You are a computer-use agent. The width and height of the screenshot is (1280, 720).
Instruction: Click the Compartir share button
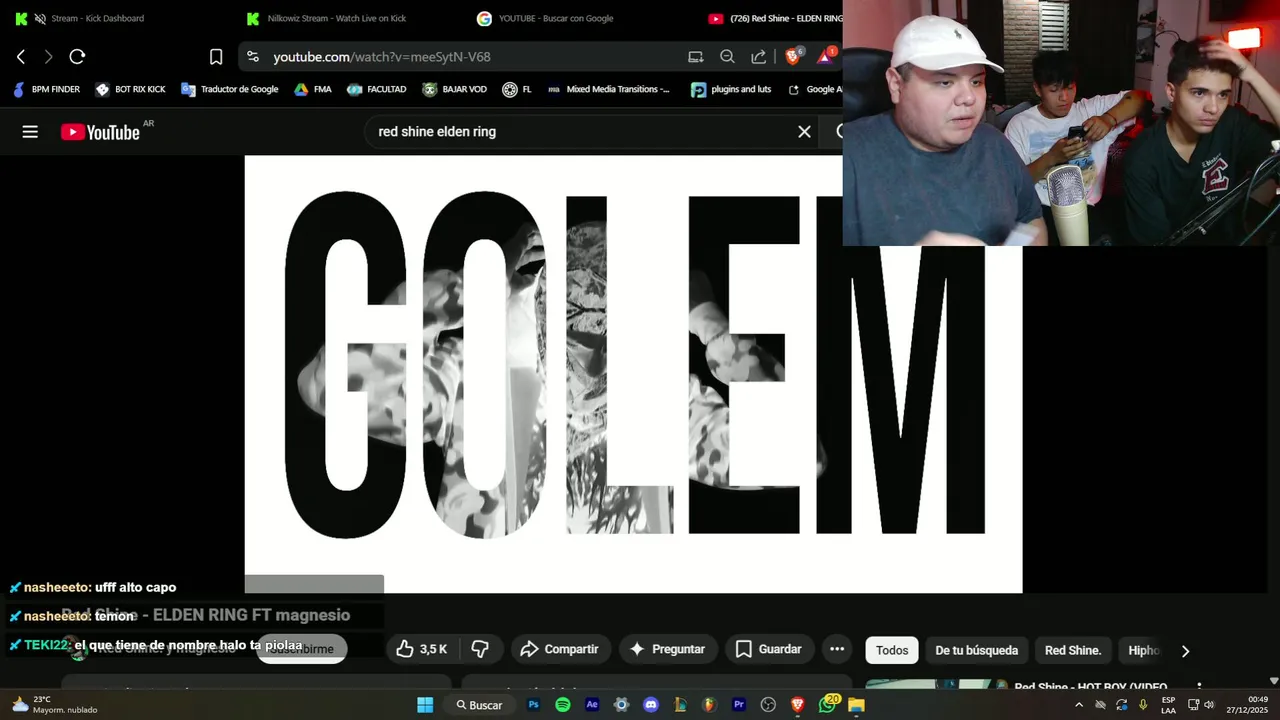click(x=559, y=649)
